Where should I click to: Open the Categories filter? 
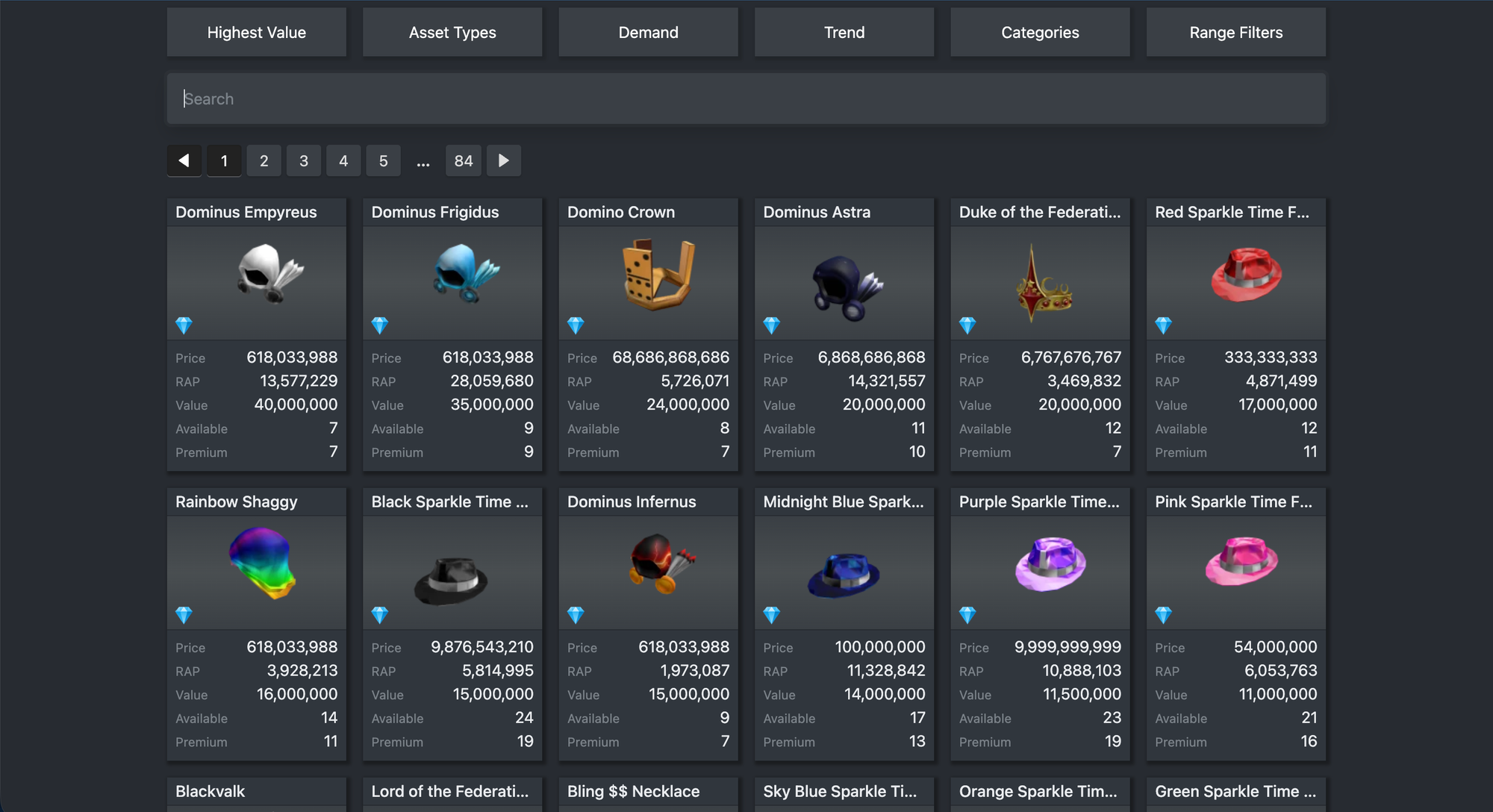(x=1040, y=32)
